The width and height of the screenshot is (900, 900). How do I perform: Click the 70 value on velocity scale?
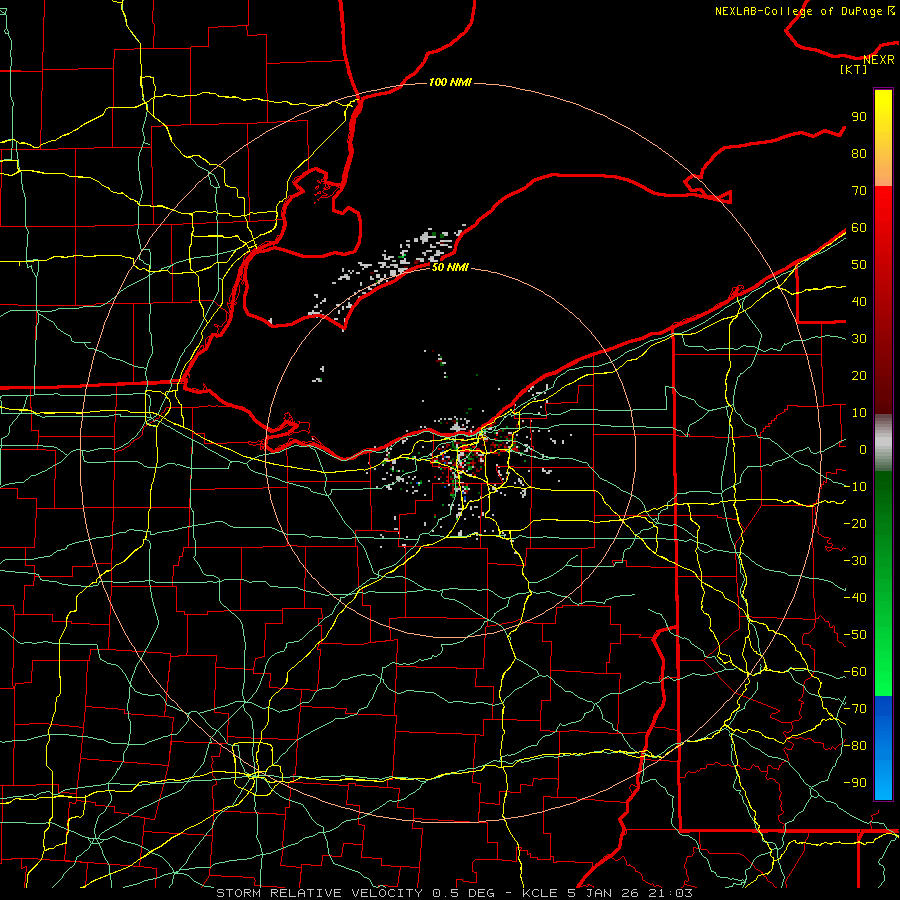859,191
